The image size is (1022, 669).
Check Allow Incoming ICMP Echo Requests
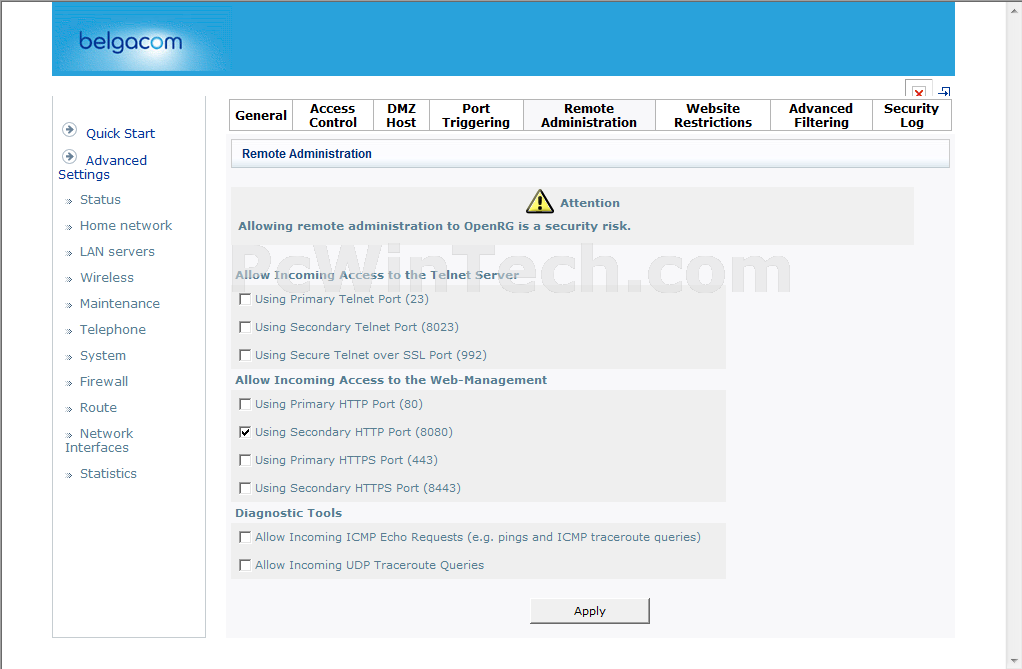(245, 537)
